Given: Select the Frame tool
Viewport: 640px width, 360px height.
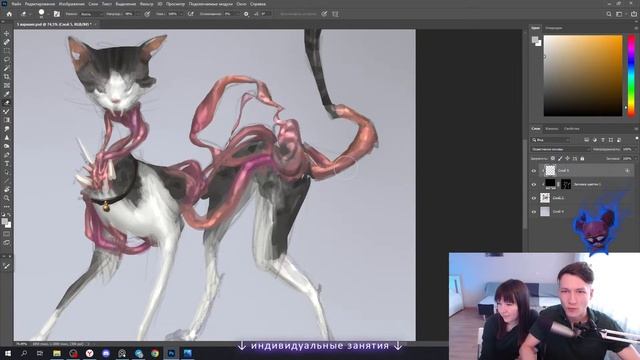Looking at the screenshot, I should click(x=7, y=85).
